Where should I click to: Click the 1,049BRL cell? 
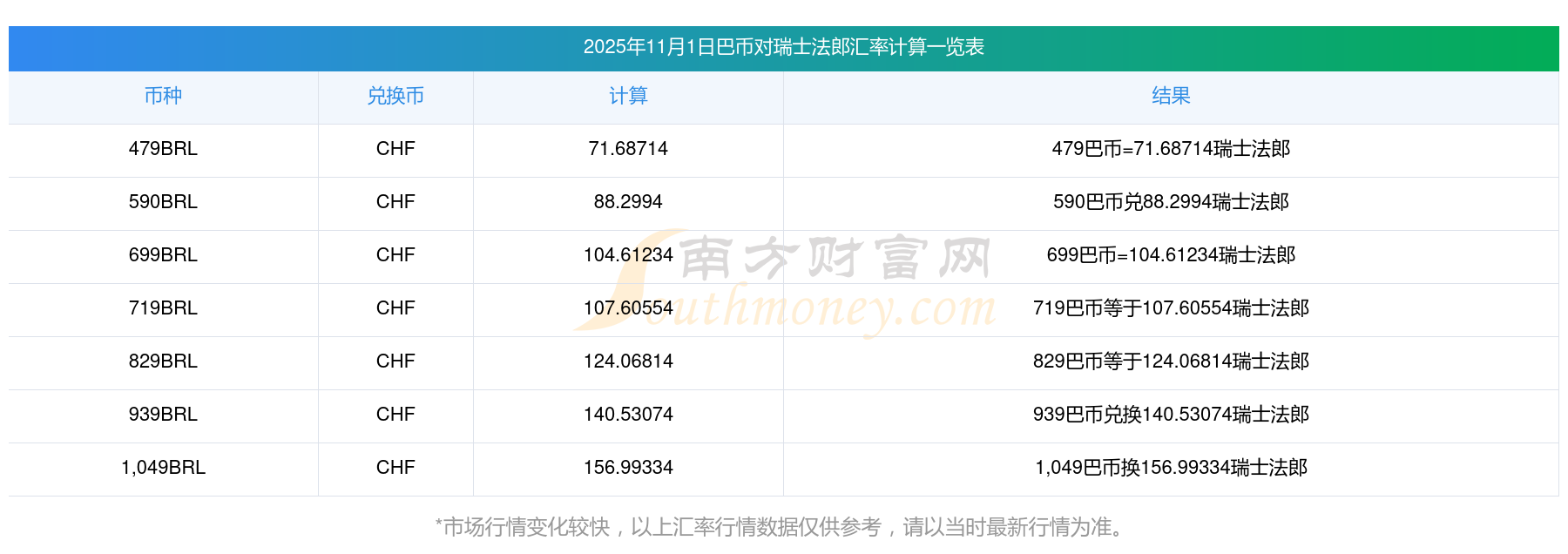[x=163, y=468]
